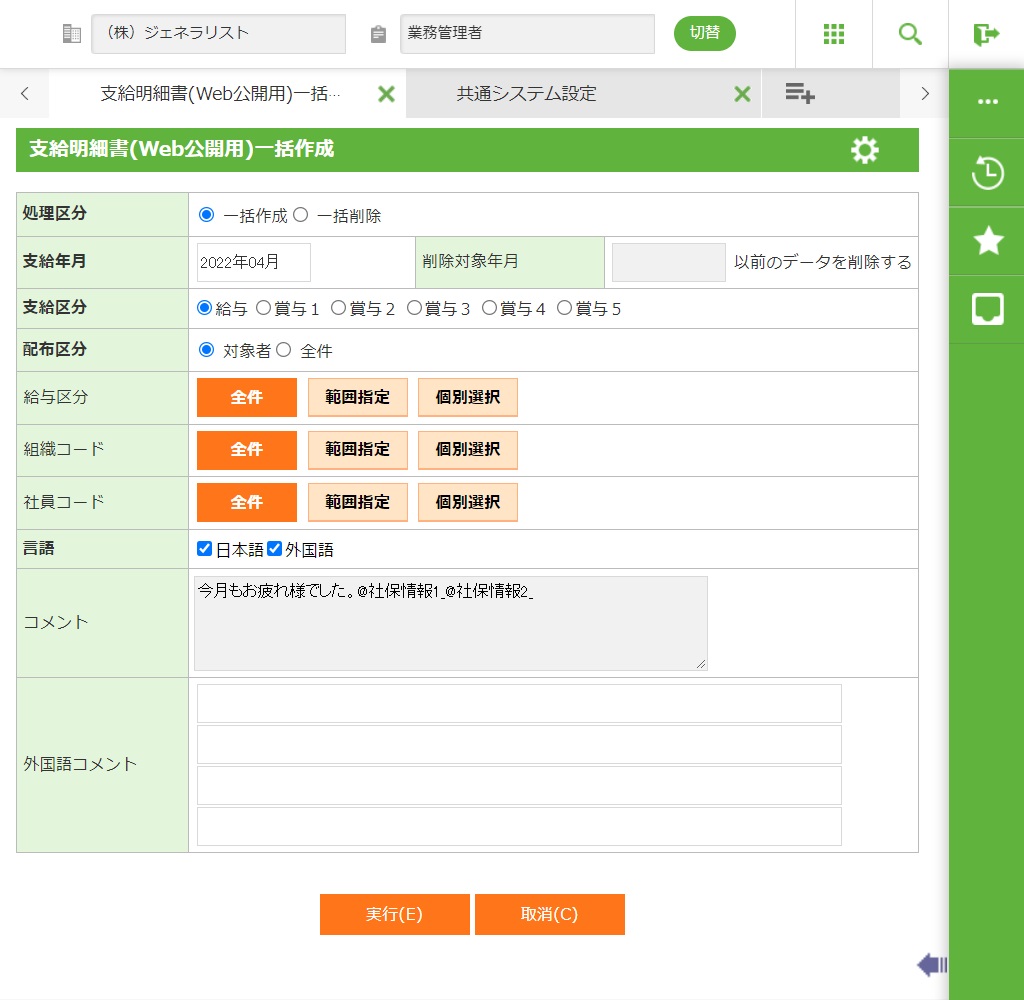Click the logout icon at top right
Image resolution: width=1024 pixels, height=1000 pixels.
(x=986, y=34)
